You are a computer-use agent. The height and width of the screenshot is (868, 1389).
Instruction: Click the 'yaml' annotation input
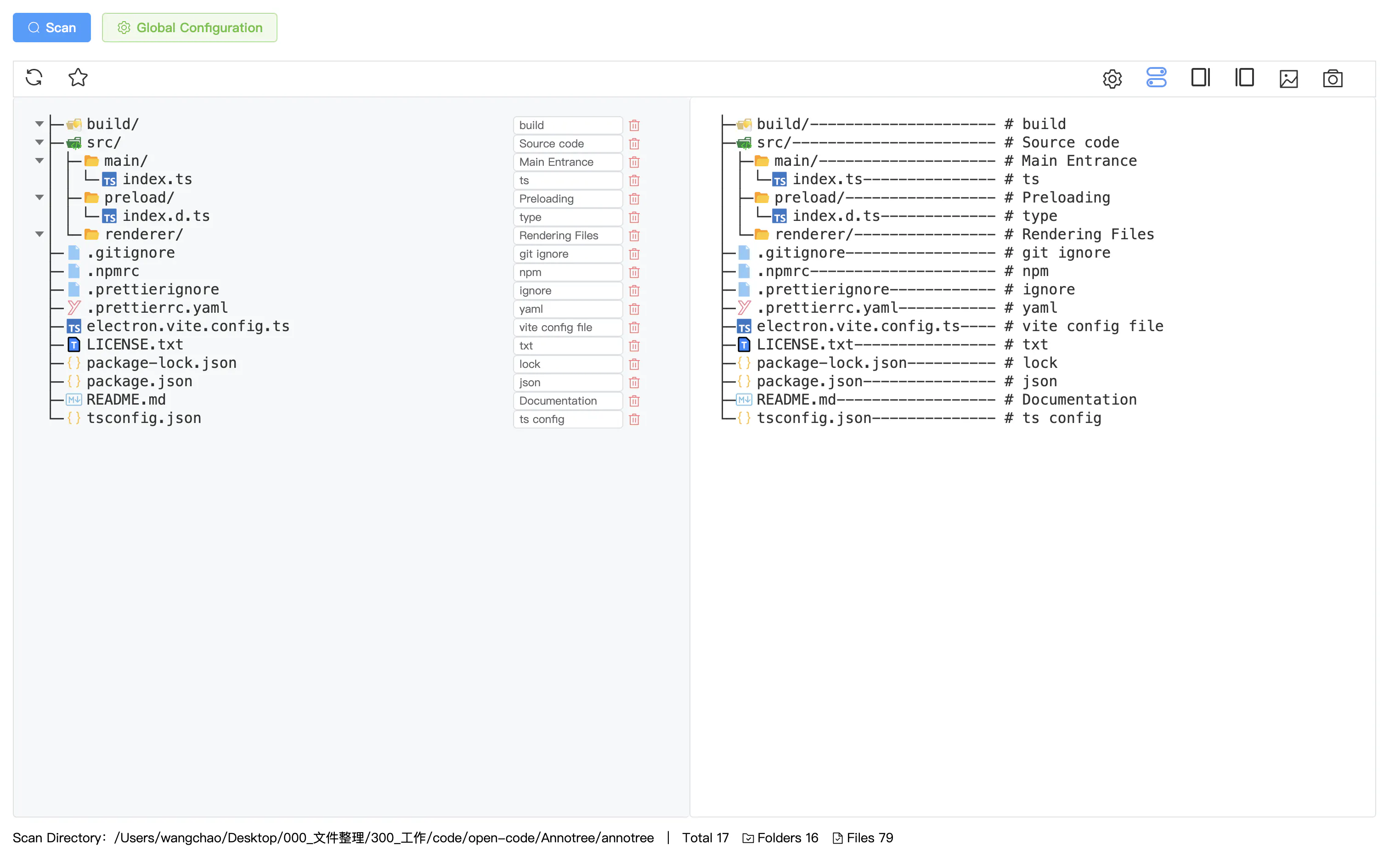[568, 309]
